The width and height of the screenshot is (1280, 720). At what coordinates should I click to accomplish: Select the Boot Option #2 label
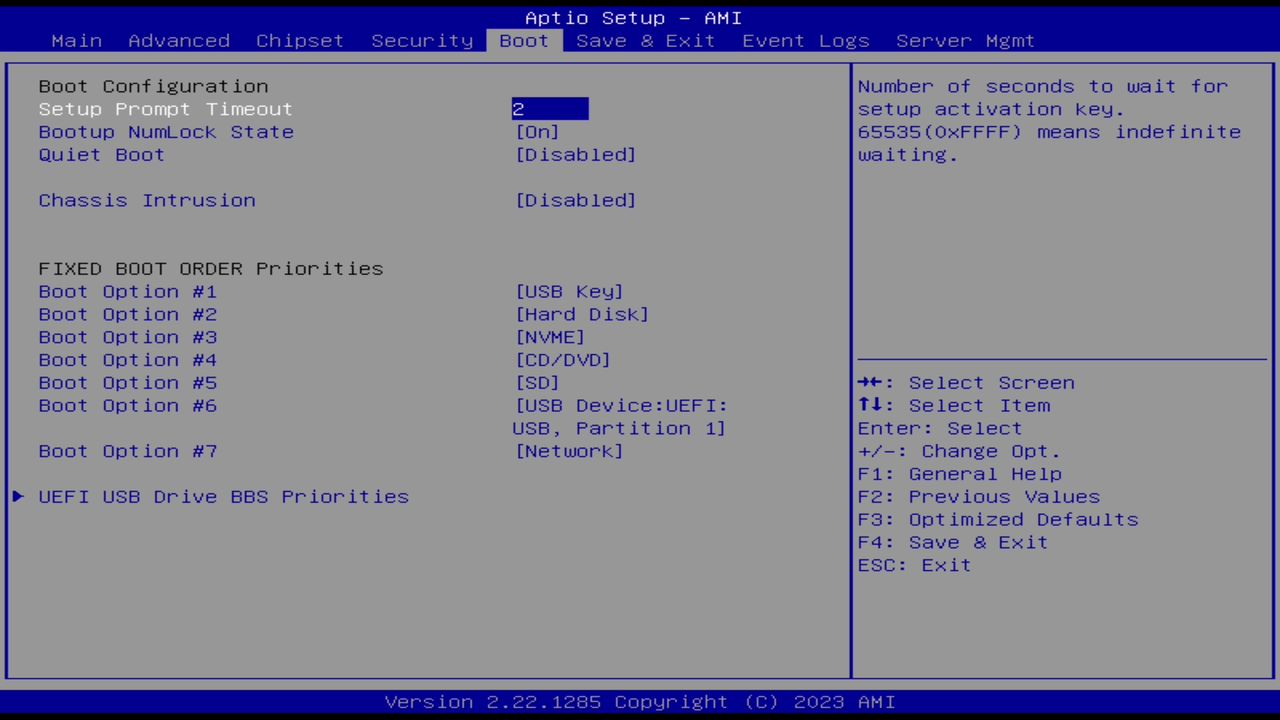(x=128, y=314)
